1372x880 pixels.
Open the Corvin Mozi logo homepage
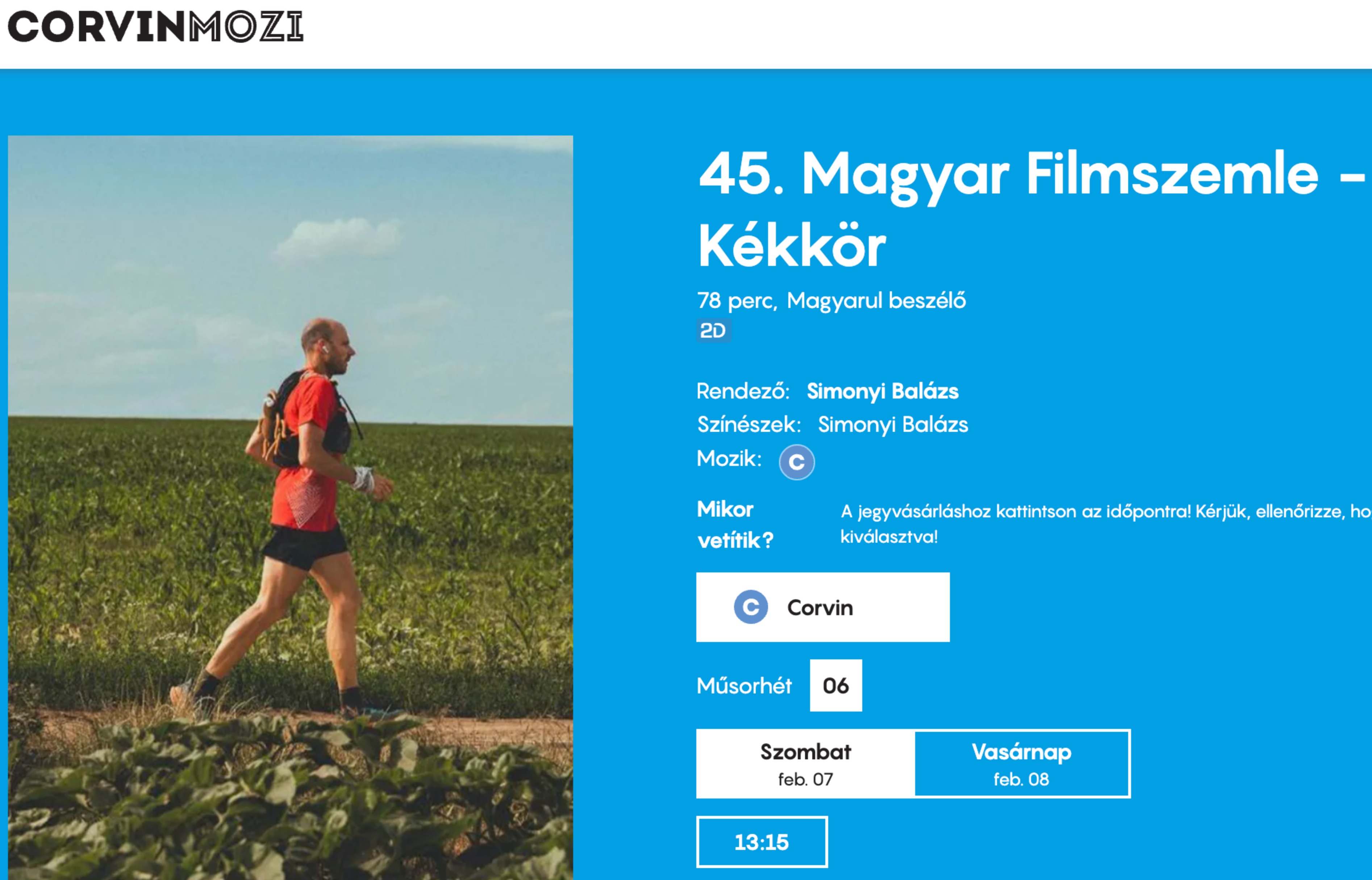pos(155,28)
